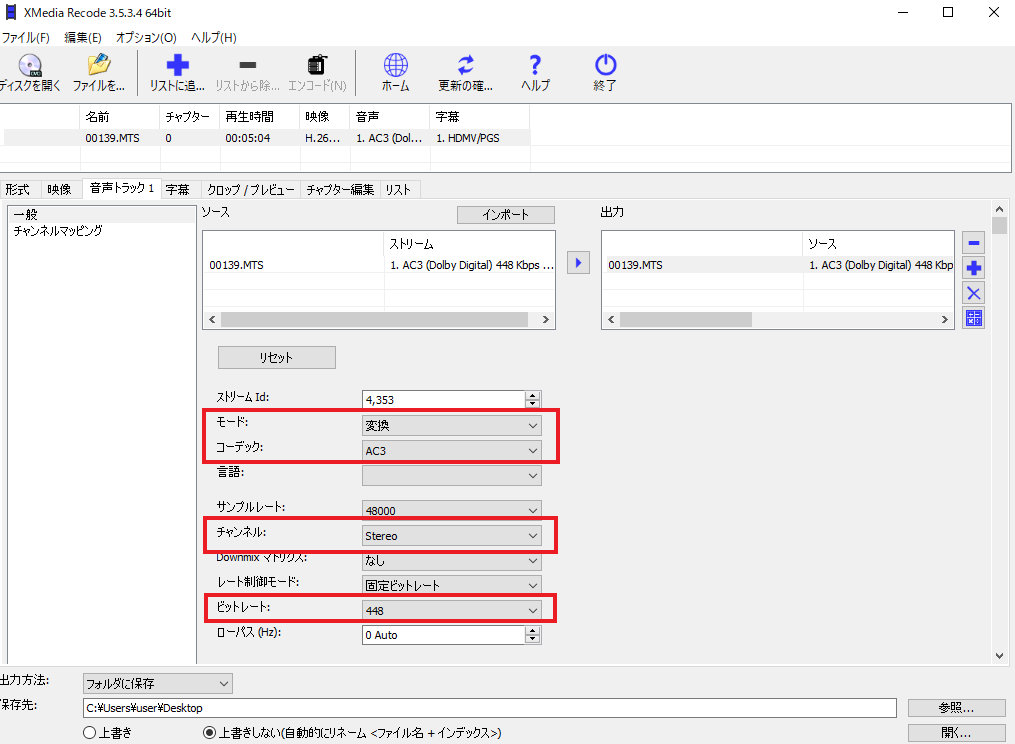Add to list with blue plus icon
Viewport: 1015px width, 744px height.
point(177,73)
